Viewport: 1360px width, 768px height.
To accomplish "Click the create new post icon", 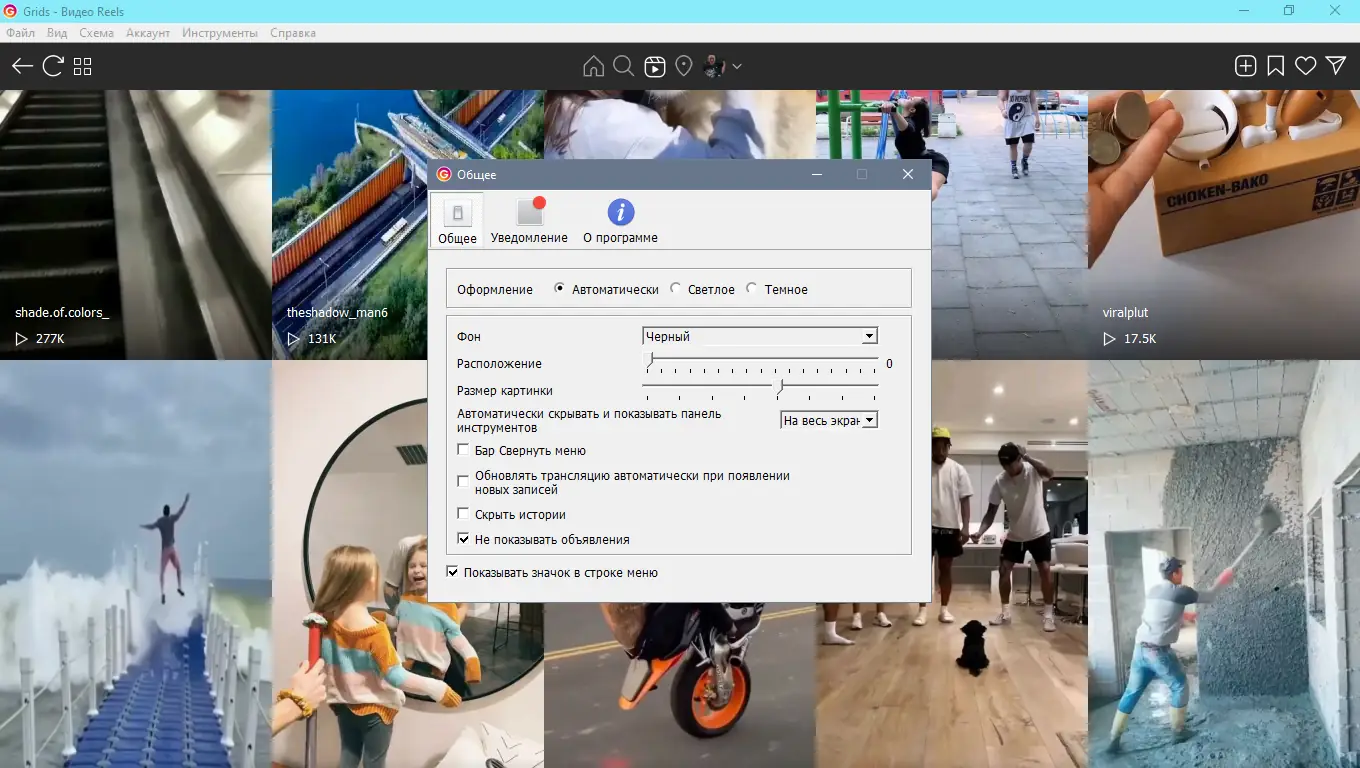I will pyautogui.click(x=1245, y=65).
